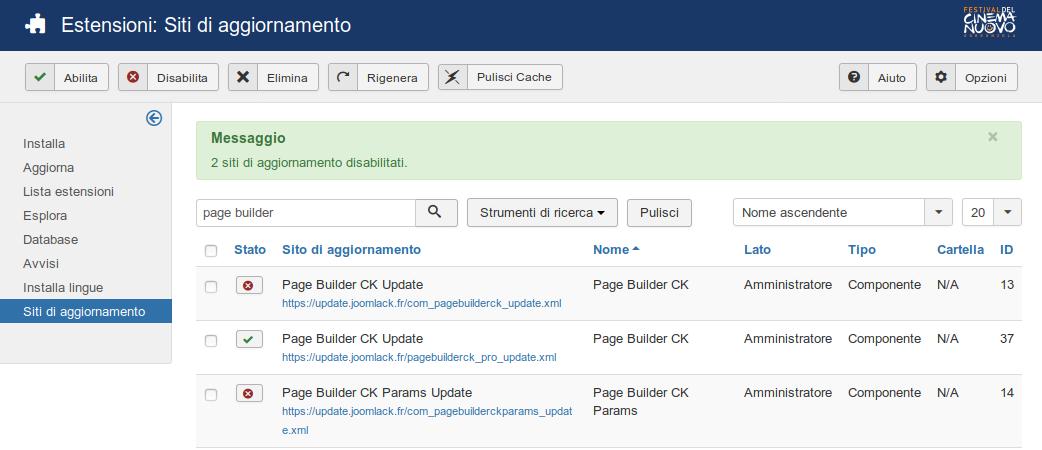Click the Elimina delete button
Viewport: 1042px width, 450px height.
coord(273,77)
